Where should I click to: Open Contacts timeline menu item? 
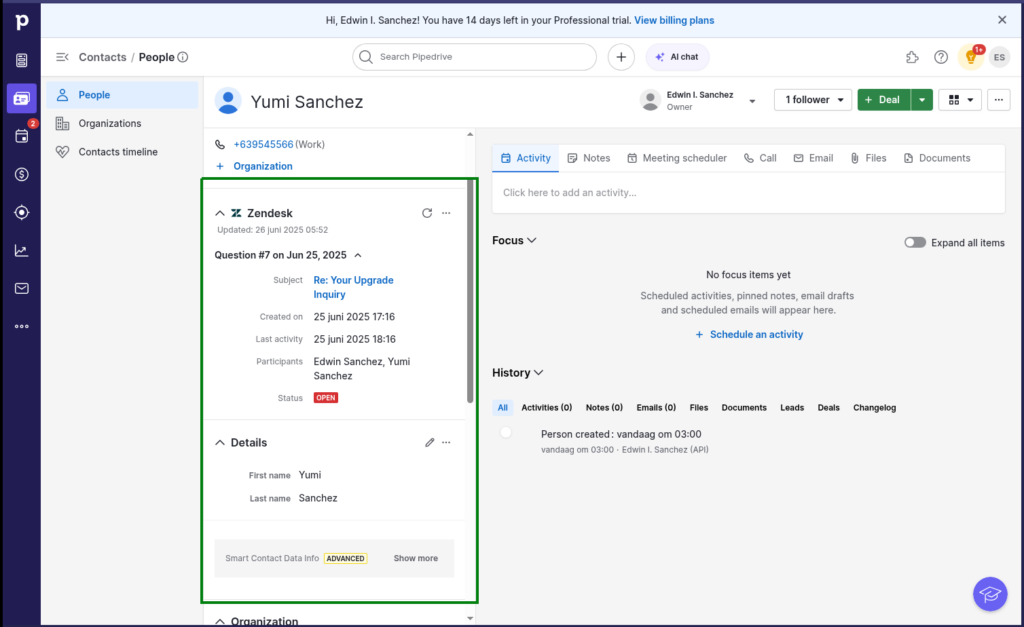[122, 152]
